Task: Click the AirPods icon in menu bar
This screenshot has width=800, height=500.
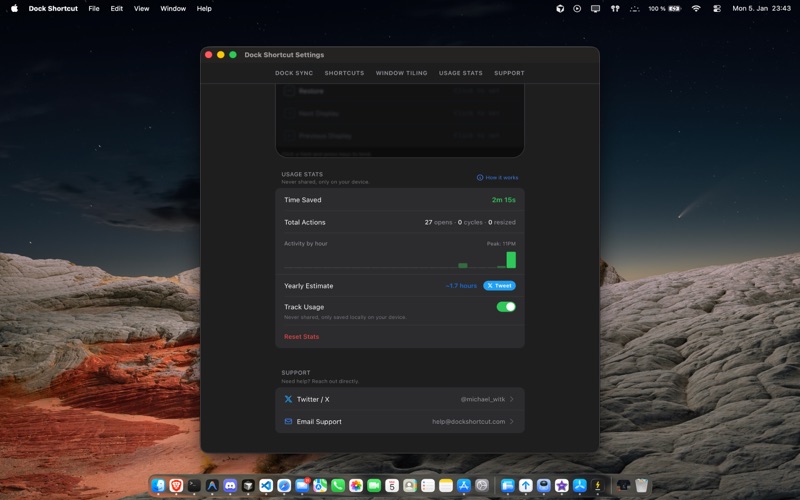Action: click(x=615, y=9)
